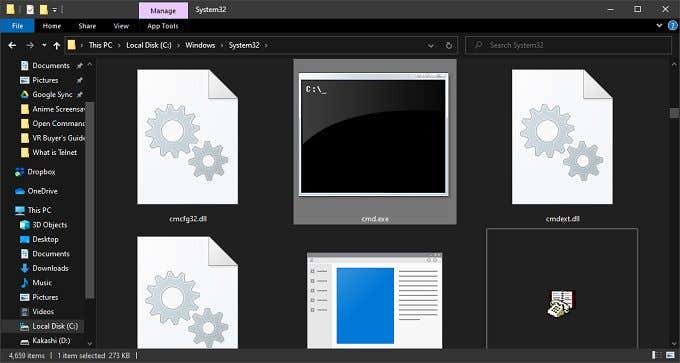Open Documents under This PC
Viewport: 680px width, 363px height.
[51, 254]
